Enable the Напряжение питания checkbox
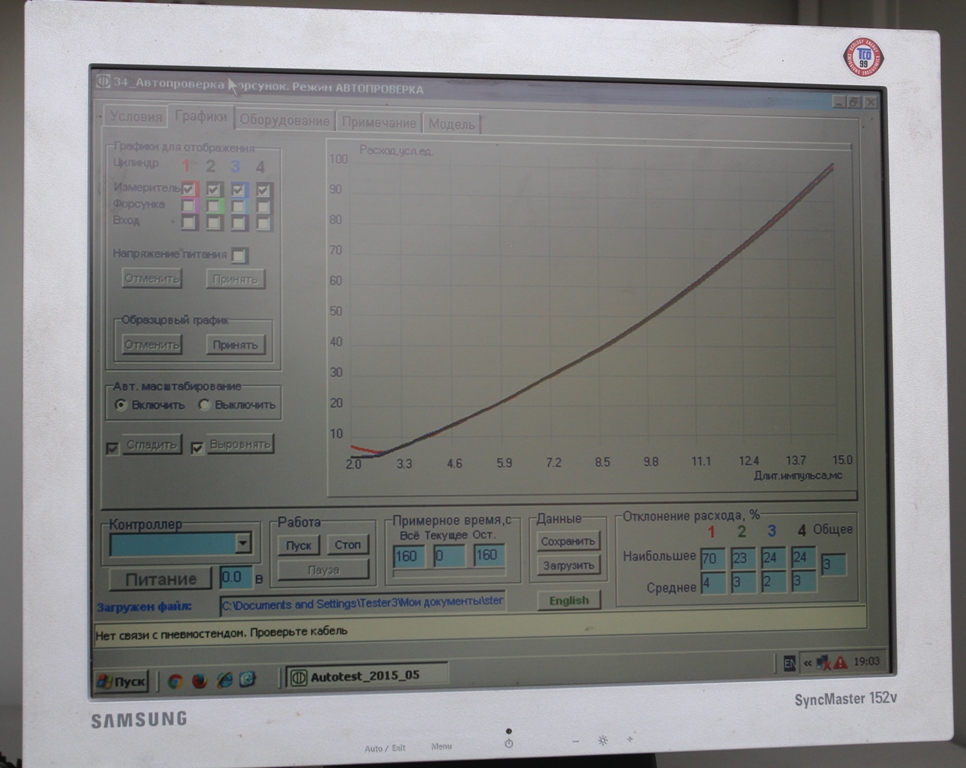Screen dimensions: 966x768 [x=239, y=255]
